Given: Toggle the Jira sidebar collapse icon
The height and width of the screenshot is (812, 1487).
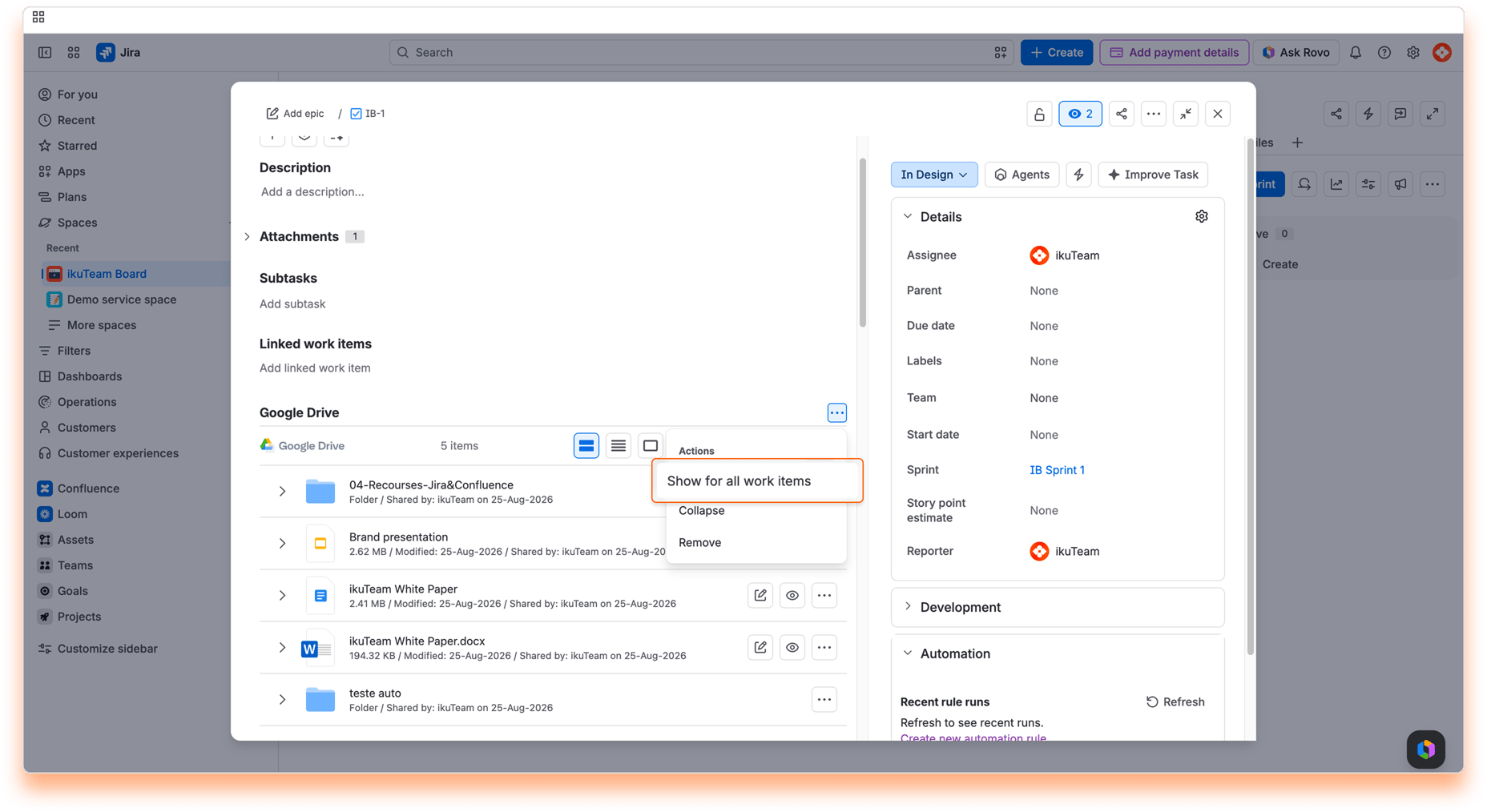Looking at the screenshot, I should coord(45,52).
